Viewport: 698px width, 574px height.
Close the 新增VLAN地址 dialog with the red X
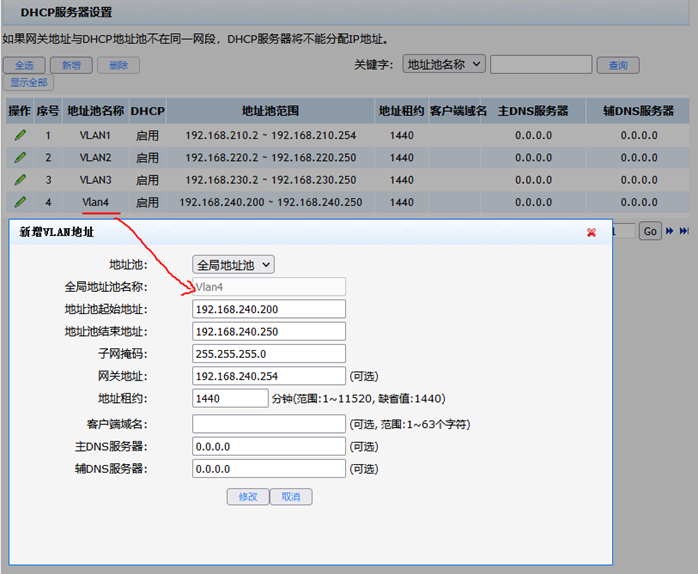click(591, 232)
